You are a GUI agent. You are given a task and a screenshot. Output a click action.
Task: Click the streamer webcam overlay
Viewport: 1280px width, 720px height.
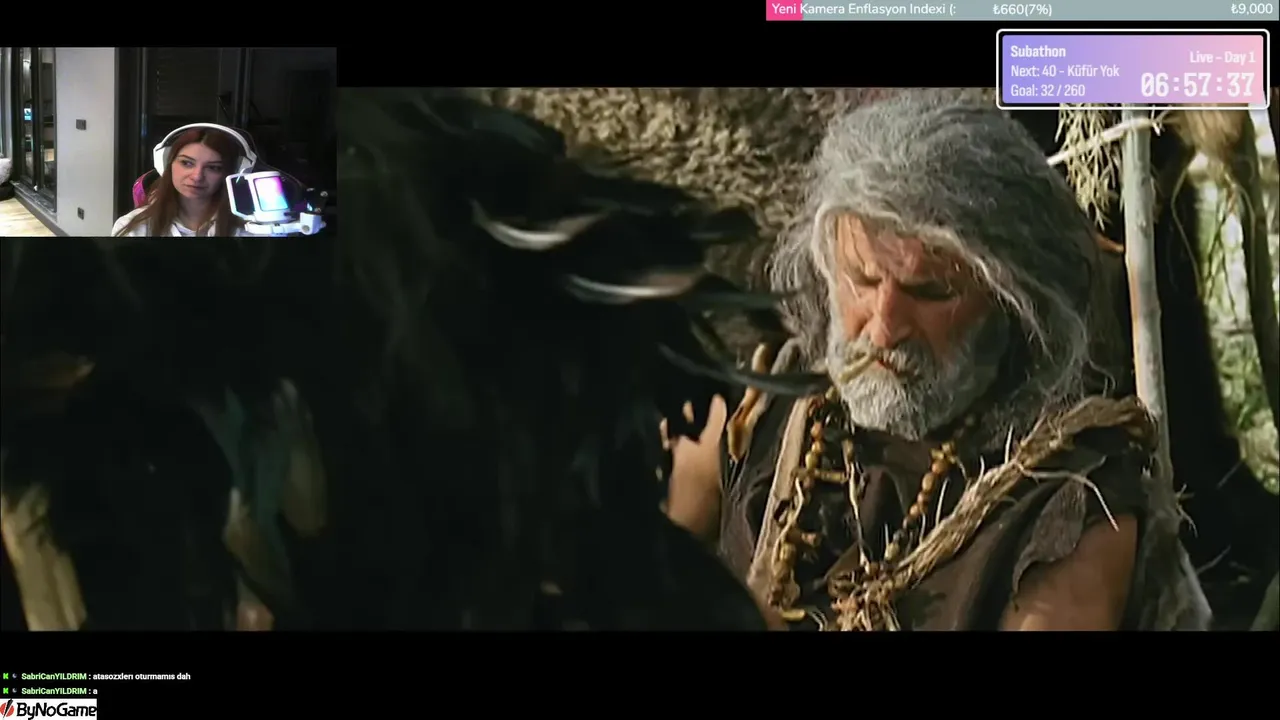[168, 142]
